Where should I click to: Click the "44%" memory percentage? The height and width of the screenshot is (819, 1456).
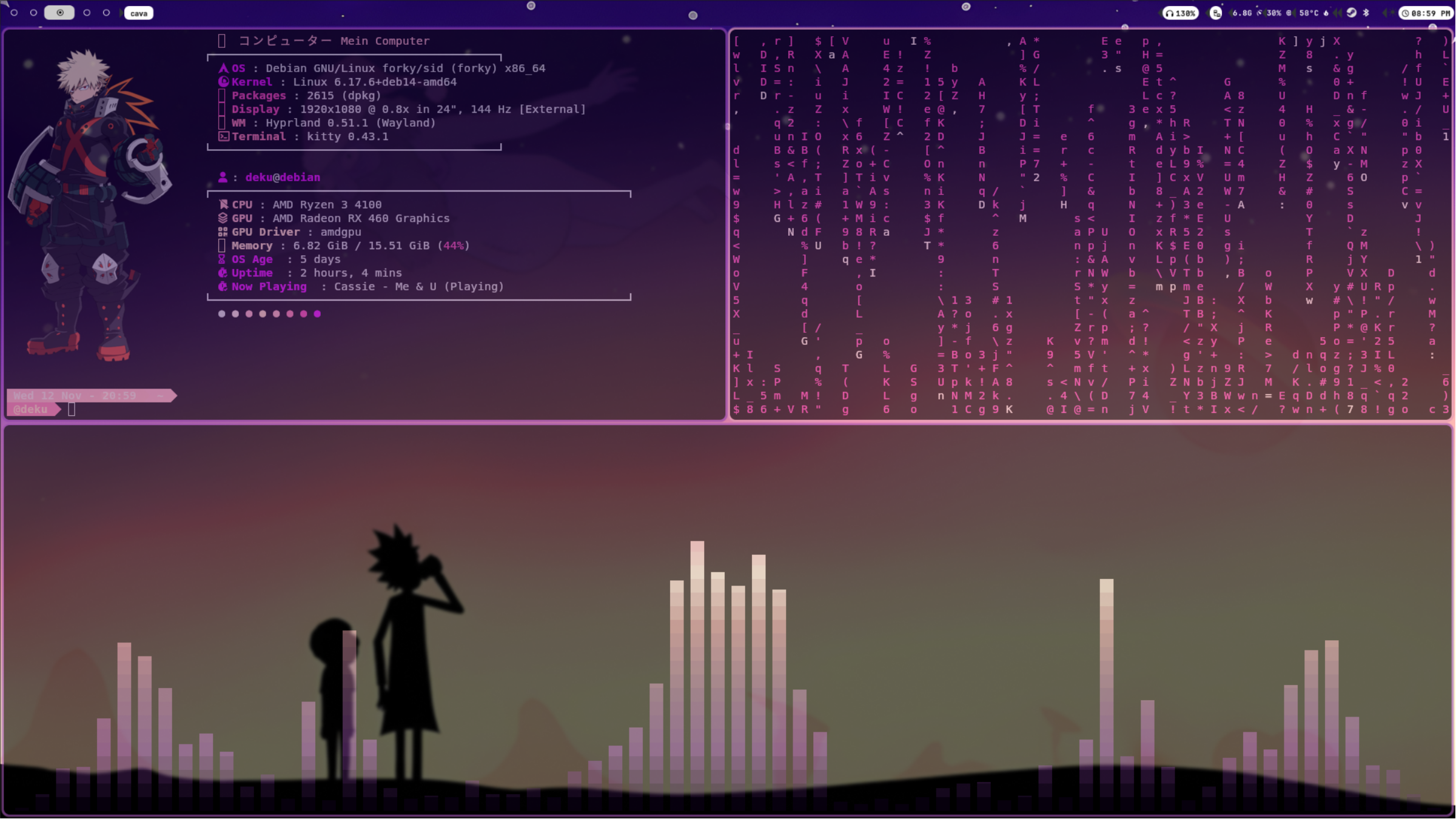click(x=454, y=246)
